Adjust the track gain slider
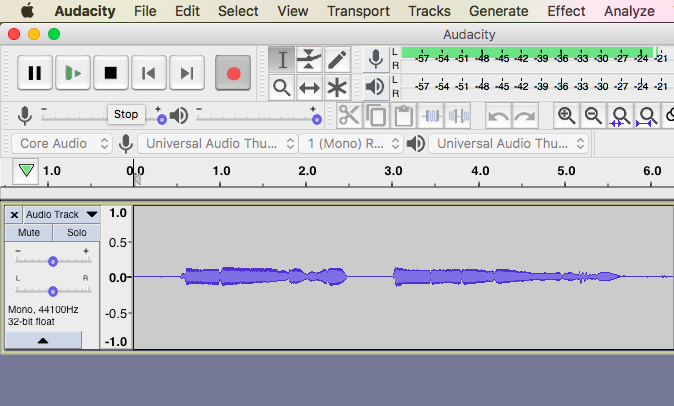 pyautogui.click(x=52, y=261)
